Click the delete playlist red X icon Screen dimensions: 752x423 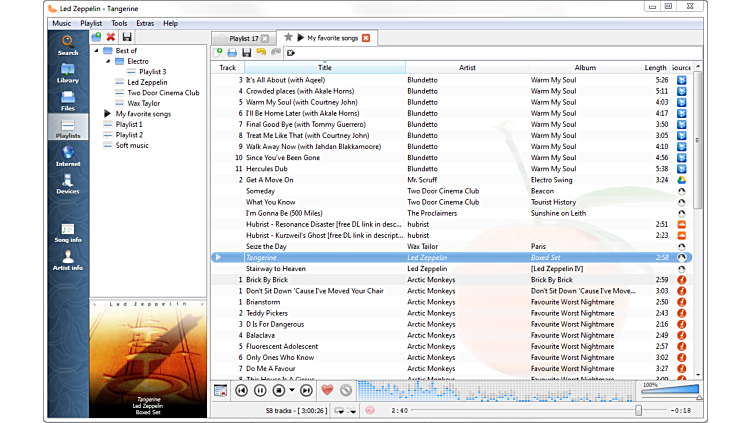point(111,37)
